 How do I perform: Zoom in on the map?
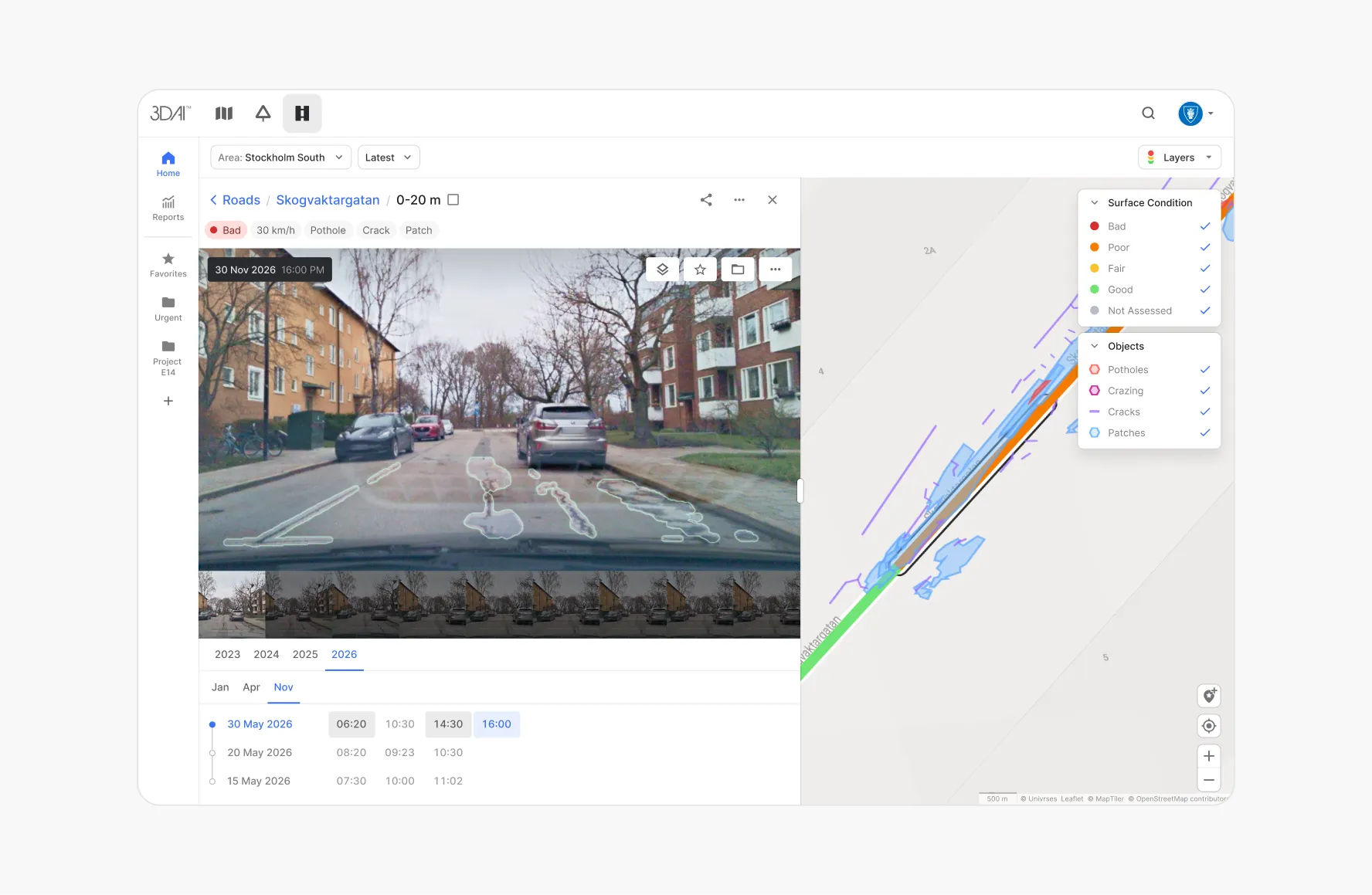click(1209, 756)
